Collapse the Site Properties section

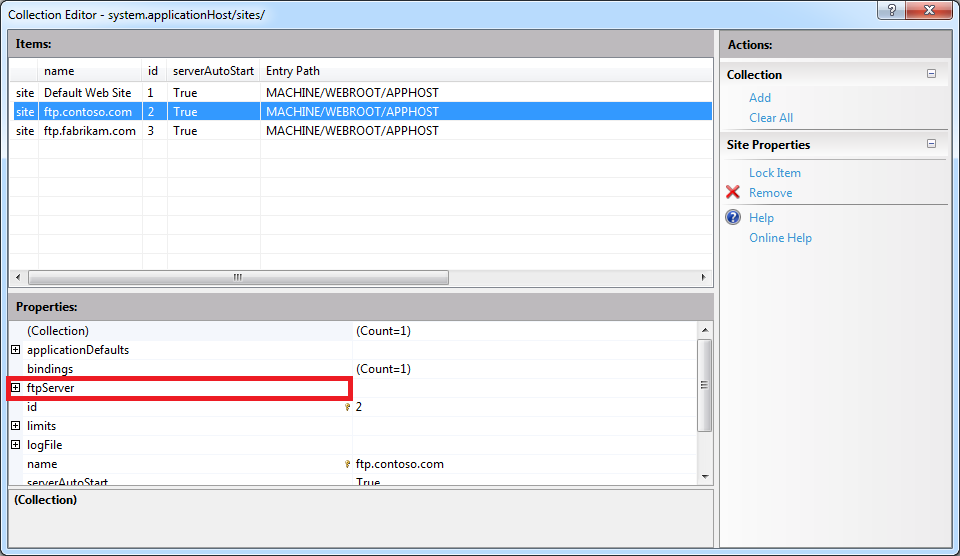pos(932,144)
